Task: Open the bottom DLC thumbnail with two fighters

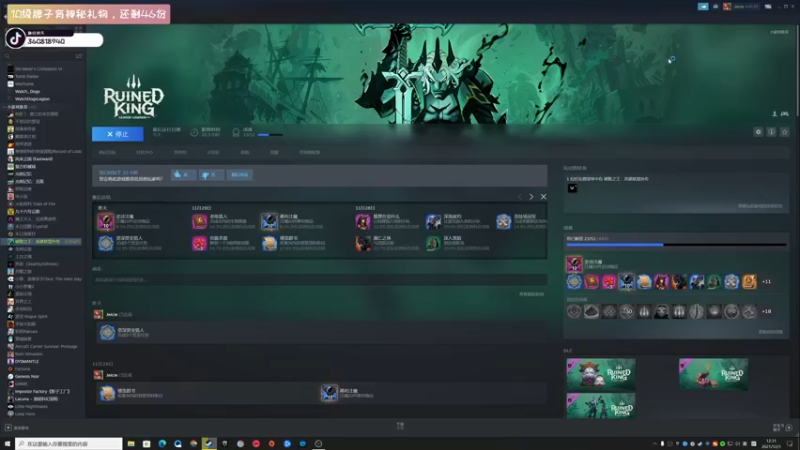Action: (601, 406)
